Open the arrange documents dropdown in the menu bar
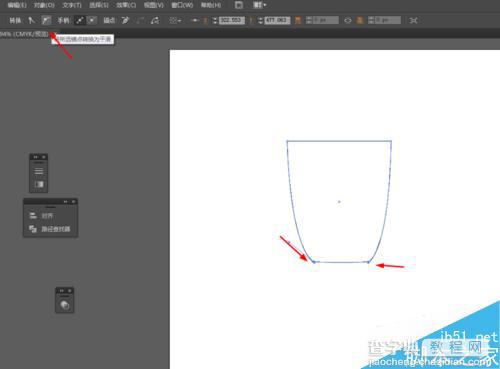Screen dimensions: 500x369 (x=260, y=5)
